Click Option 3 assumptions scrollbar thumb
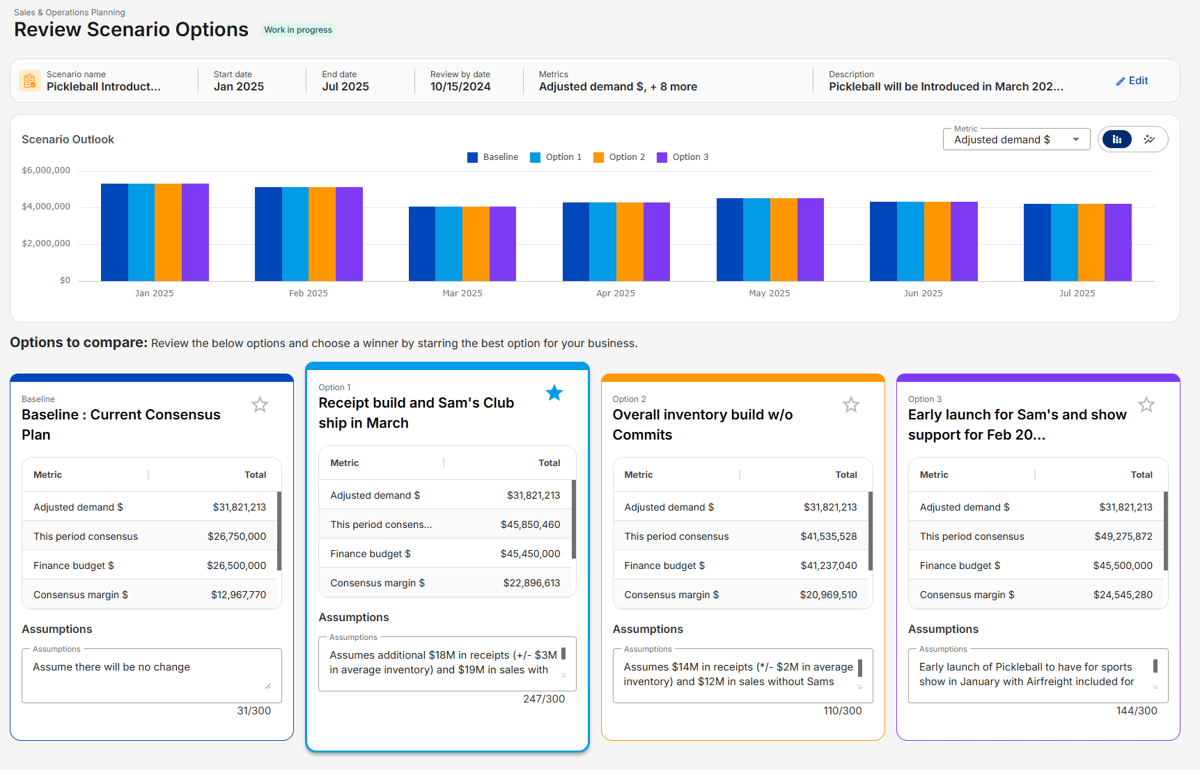The width and height of the screenshot is (1200, 770). pyautogui.click(x=1155, y=666)
